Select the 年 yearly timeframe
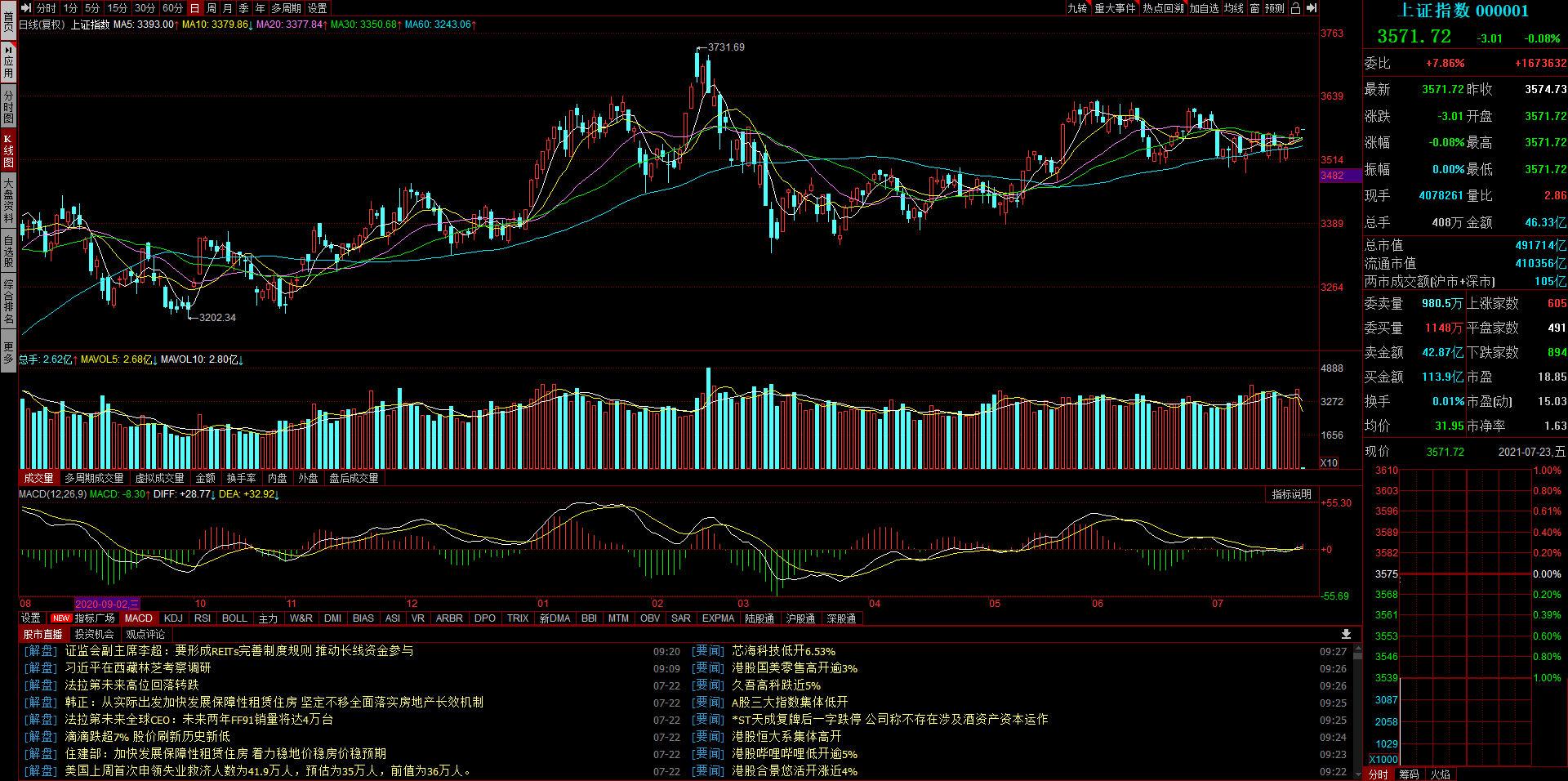 click(261, 8)
